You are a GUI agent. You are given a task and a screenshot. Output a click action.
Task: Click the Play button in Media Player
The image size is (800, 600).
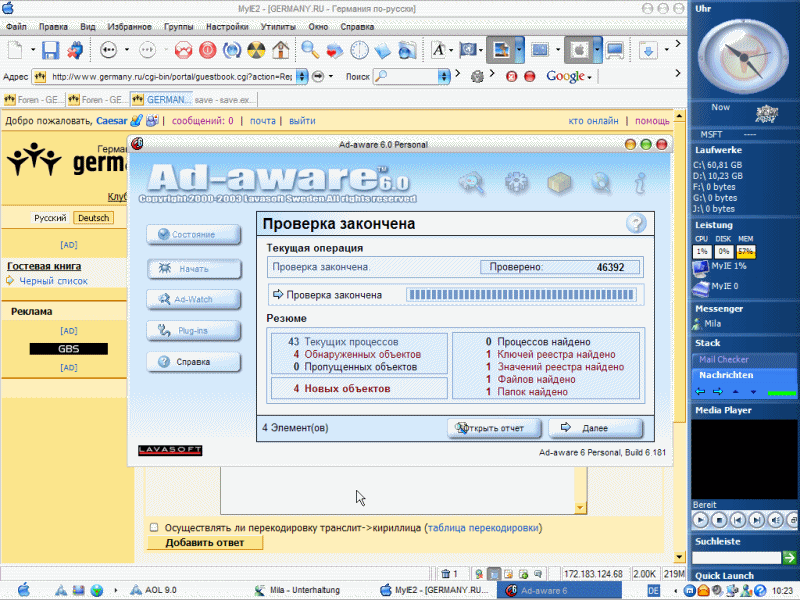point(701,520)
